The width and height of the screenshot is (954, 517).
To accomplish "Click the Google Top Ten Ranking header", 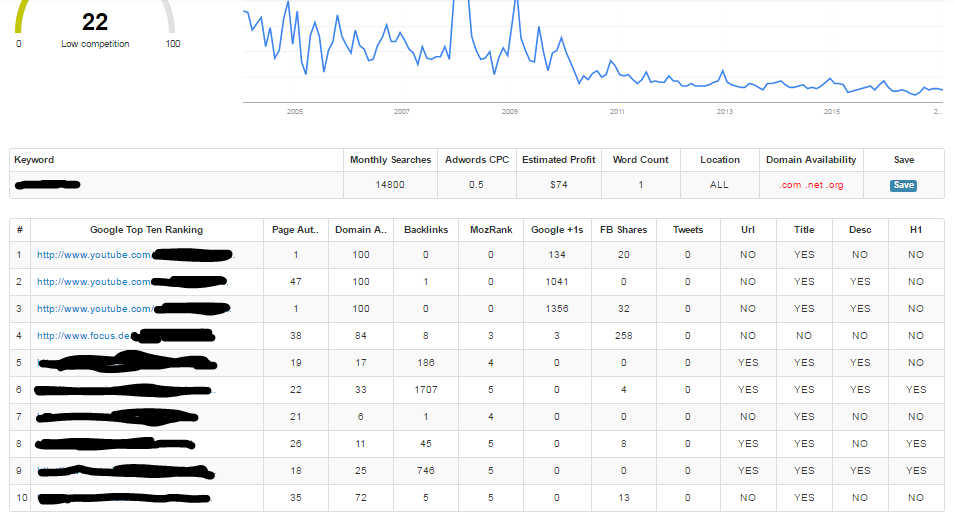I will pyautogui.click(x=147, y=230).
